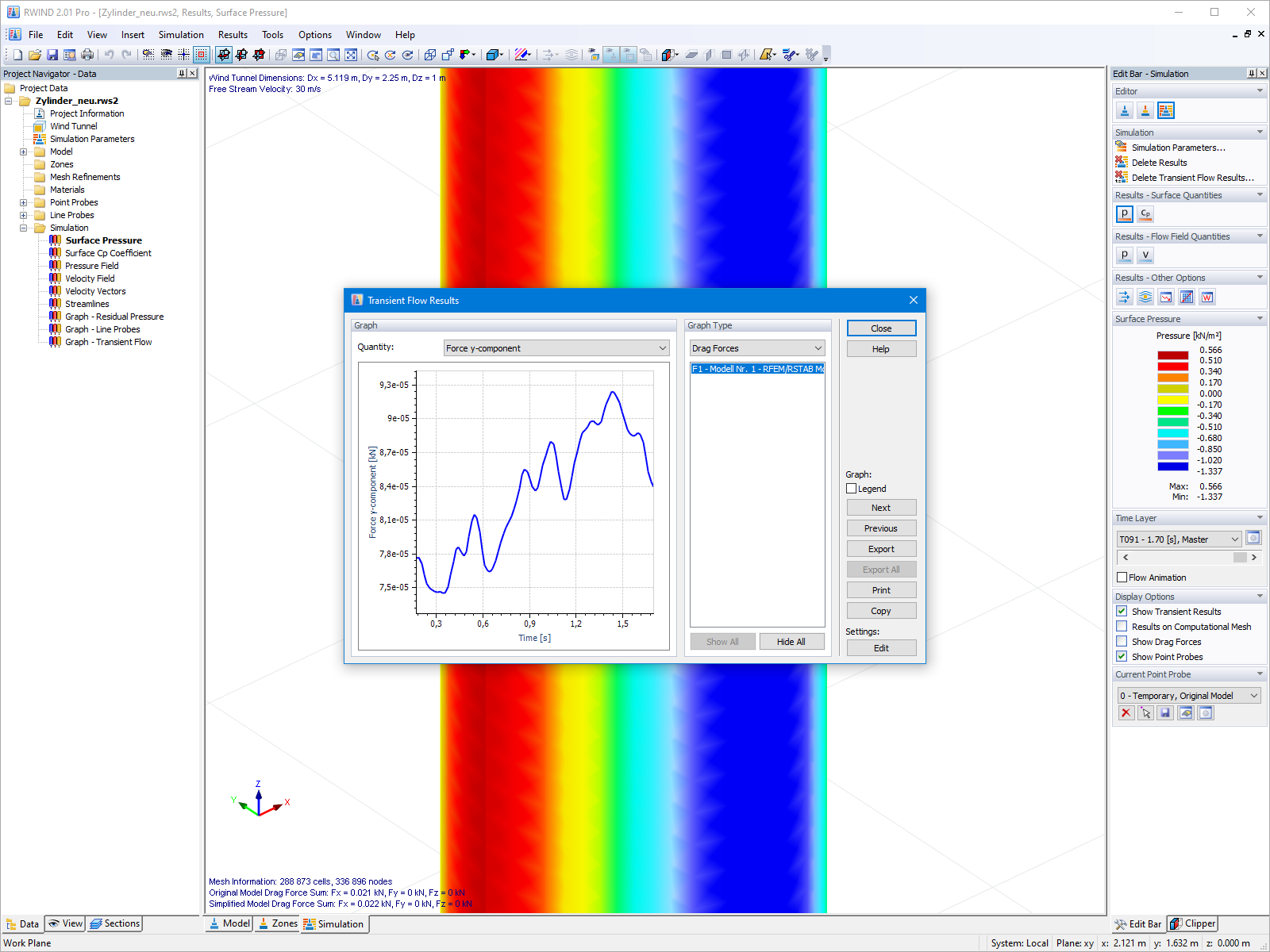1270x952 pixels.
Task: Collapse the Zylinder_neu.rws2 root node
Action: pos(8,101)
